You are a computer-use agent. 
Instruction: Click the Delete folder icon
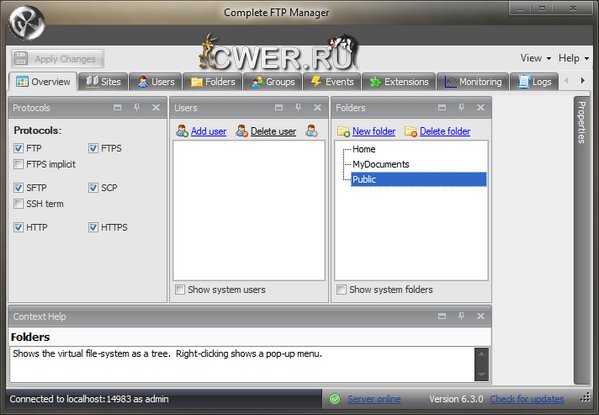[x=411, y=131]
